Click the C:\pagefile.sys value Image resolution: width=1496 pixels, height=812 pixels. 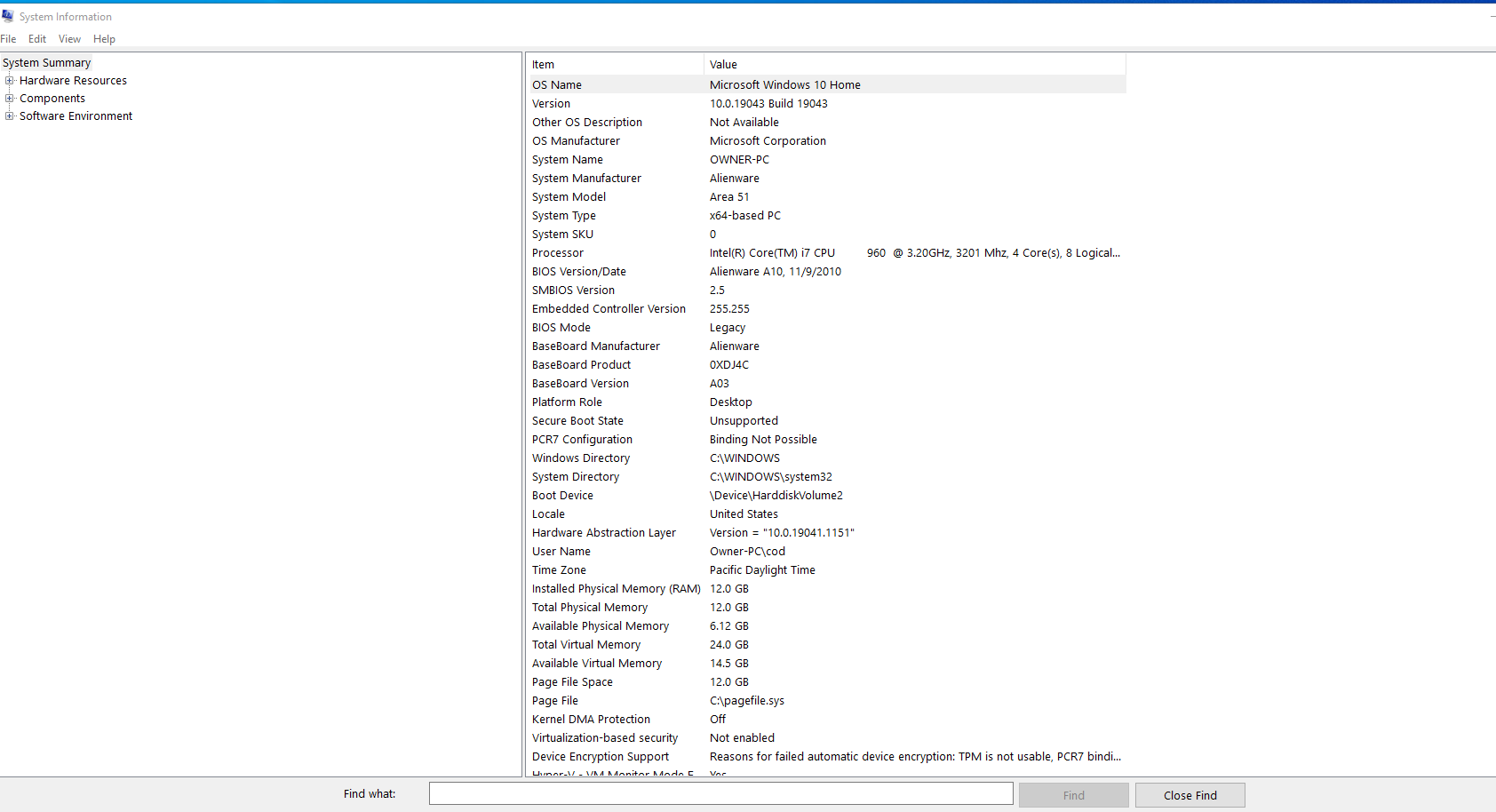[747, 701]
